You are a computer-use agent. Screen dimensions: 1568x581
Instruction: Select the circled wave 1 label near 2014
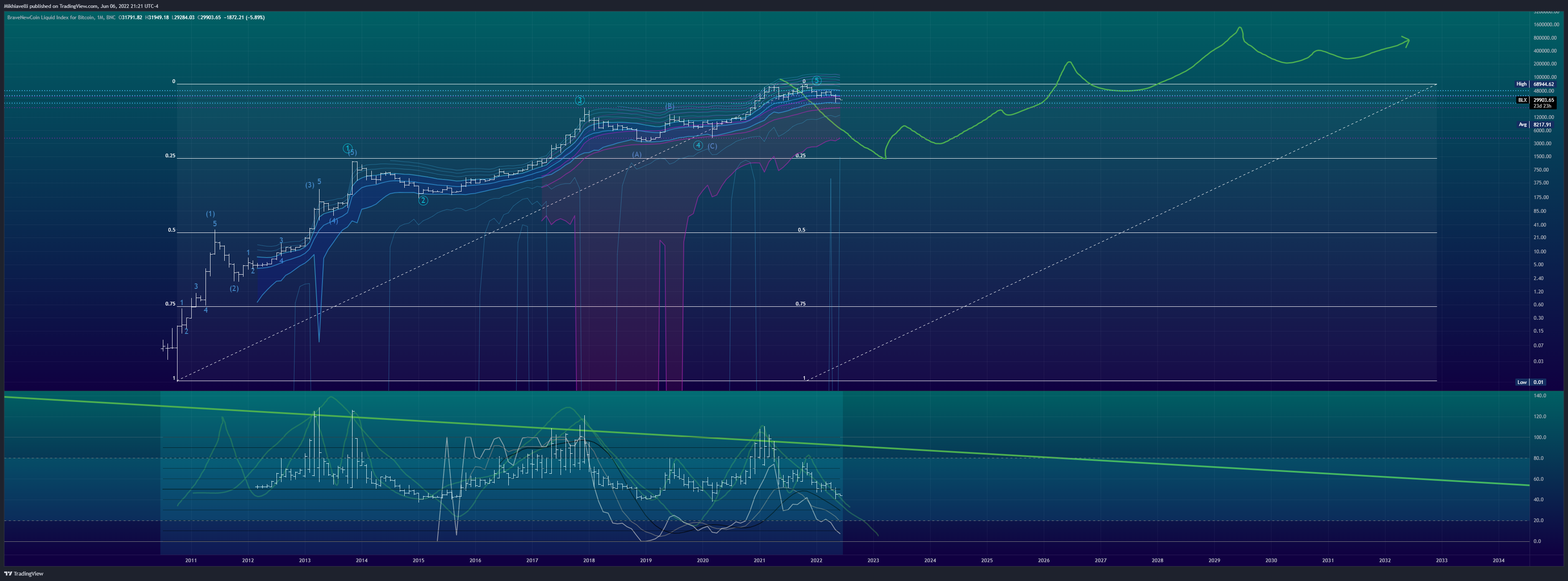(x=347, y=148)
